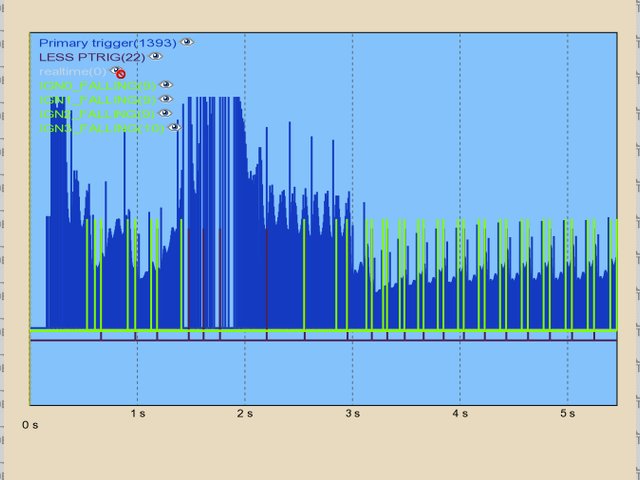640x480 pixels.
Task: Show the hidden realtime series
Action: click(118, 72)
